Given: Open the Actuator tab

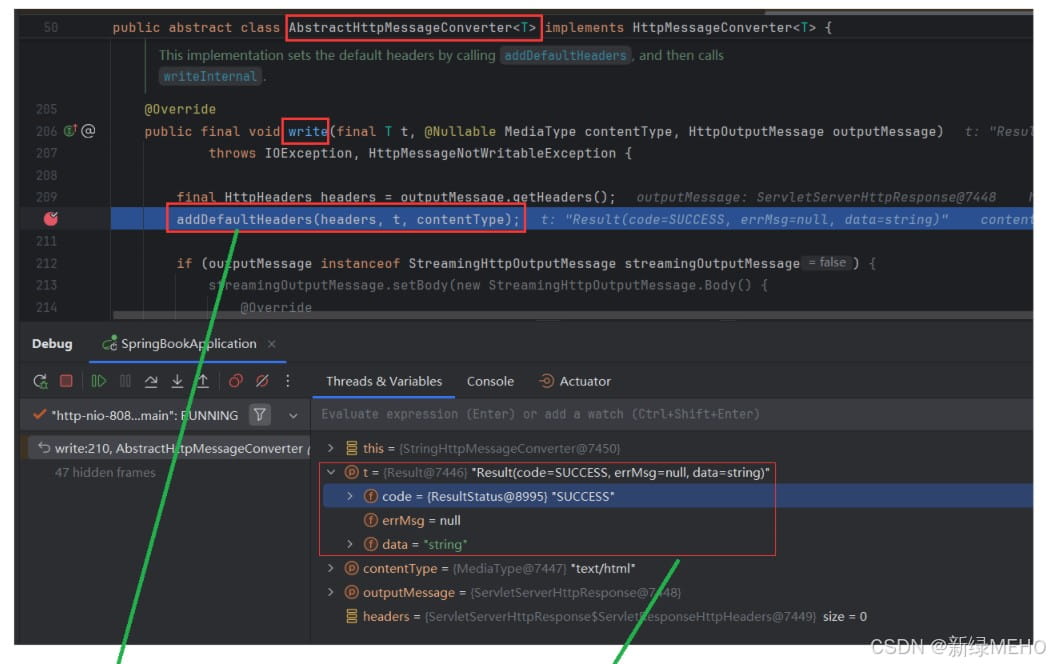Looking at the screenshot, I should (x=575, y=382).
